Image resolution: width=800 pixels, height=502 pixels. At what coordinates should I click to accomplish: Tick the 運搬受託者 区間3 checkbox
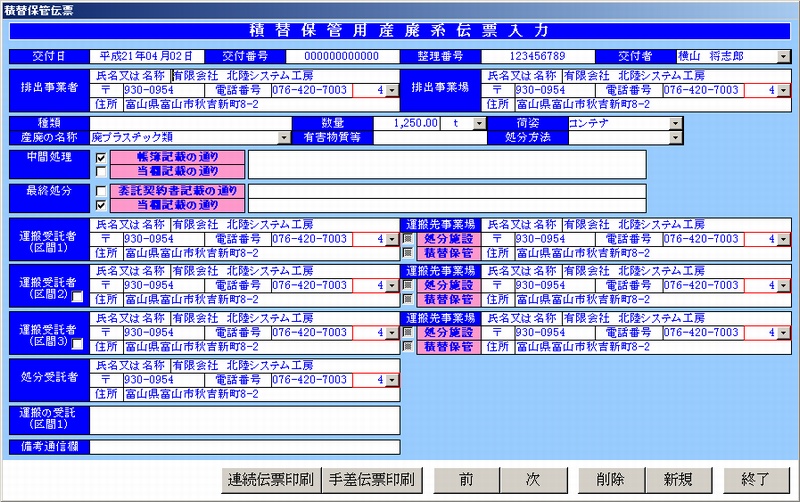pyautogui.click(x=77, y=343)
